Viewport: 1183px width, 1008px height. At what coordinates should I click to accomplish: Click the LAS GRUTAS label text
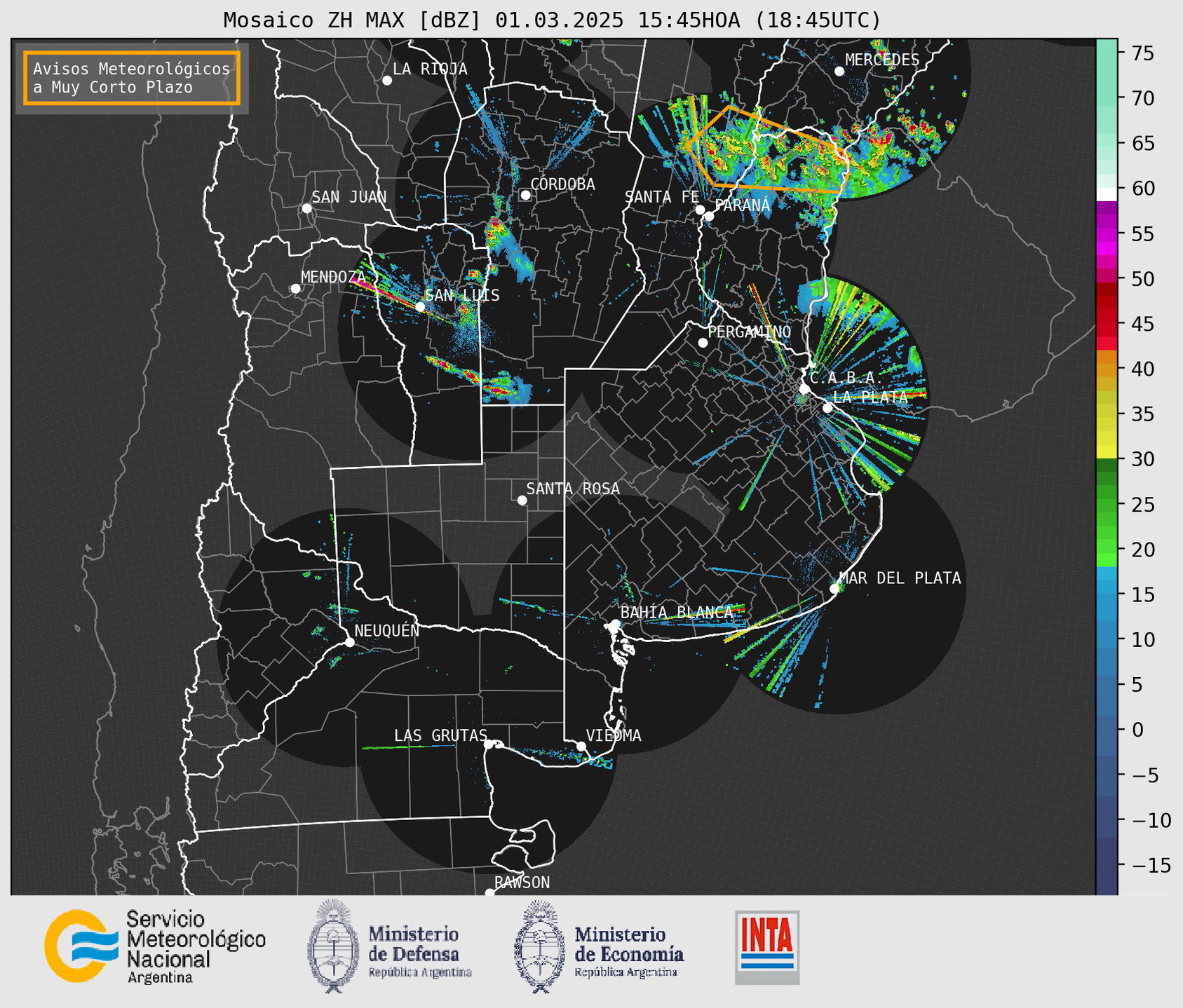(440, 735)
